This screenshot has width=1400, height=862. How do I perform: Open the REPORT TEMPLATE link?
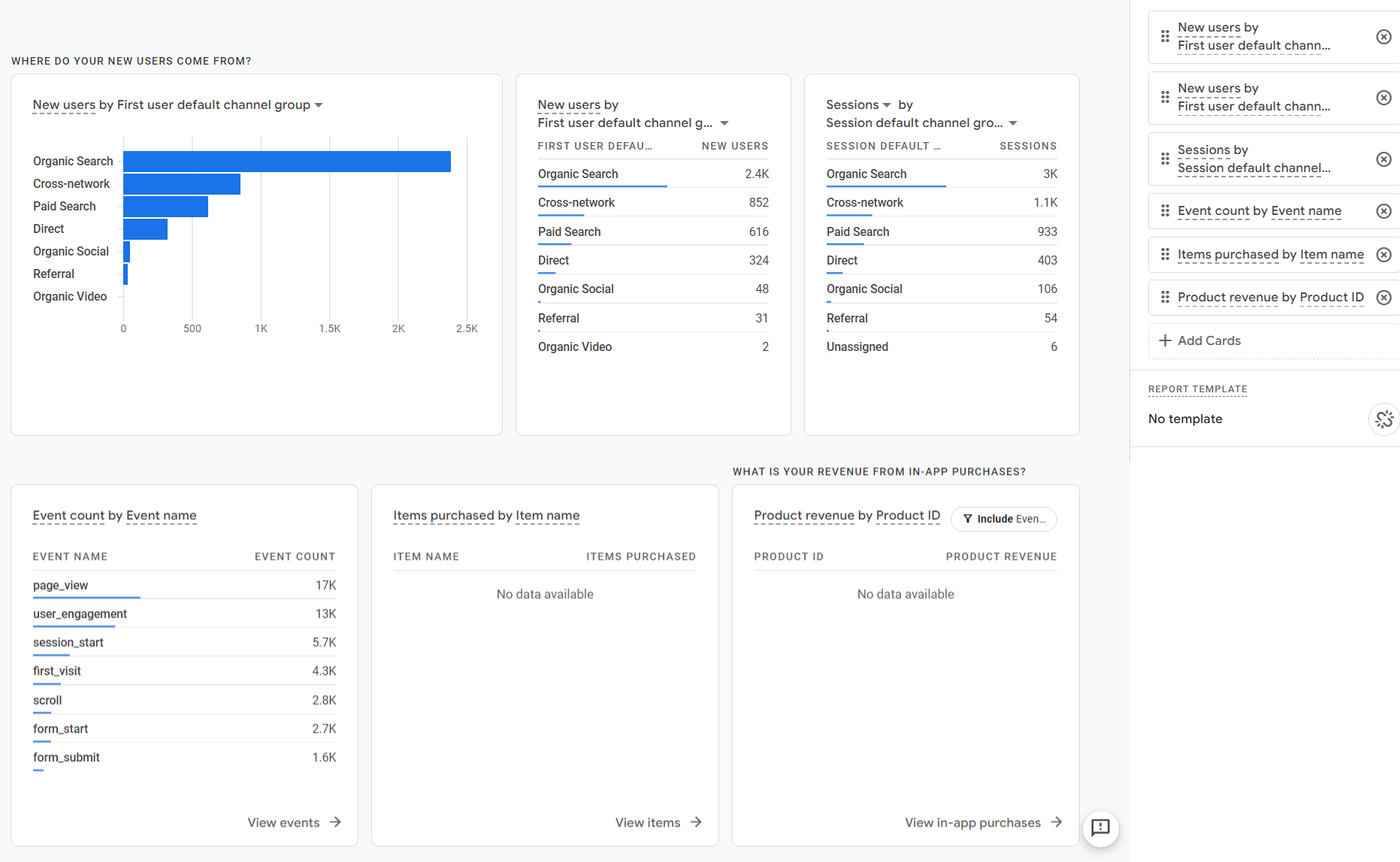coord(1198,389)
